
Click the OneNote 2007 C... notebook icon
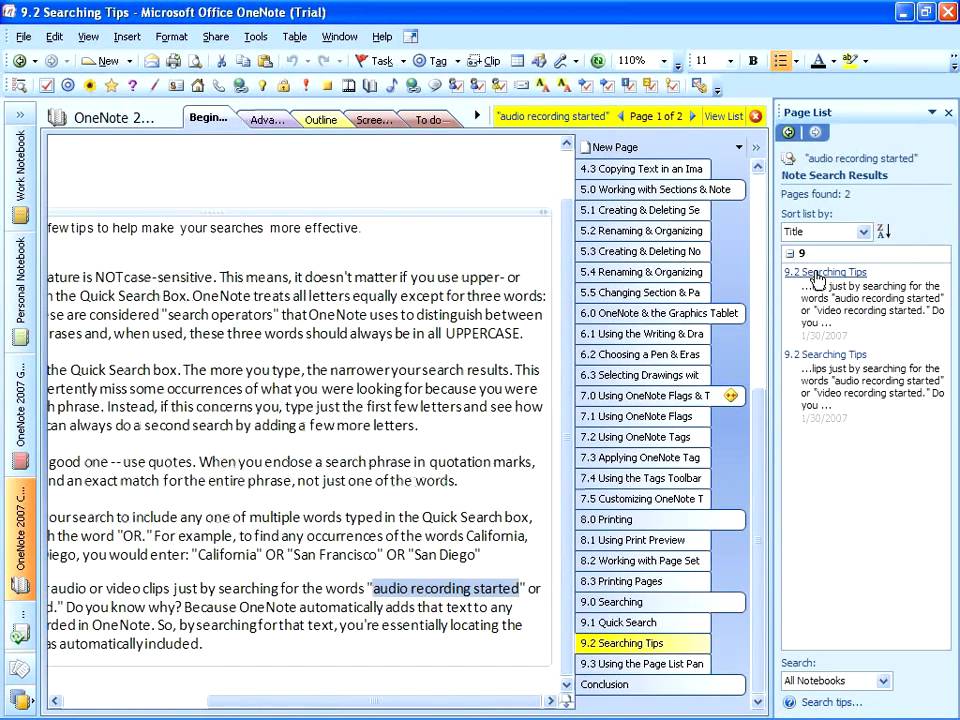click(20, 586)
